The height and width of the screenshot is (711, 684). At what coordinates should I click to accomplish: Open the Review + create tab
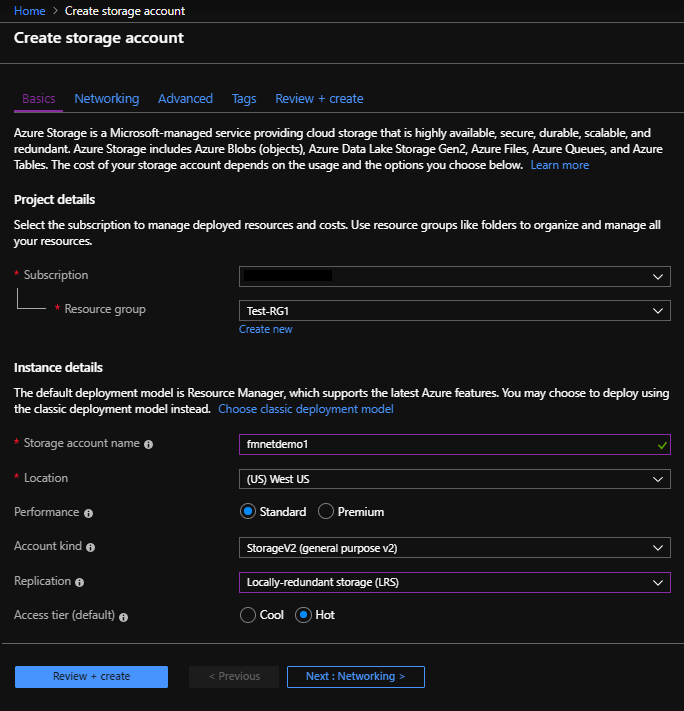point(319,99)
